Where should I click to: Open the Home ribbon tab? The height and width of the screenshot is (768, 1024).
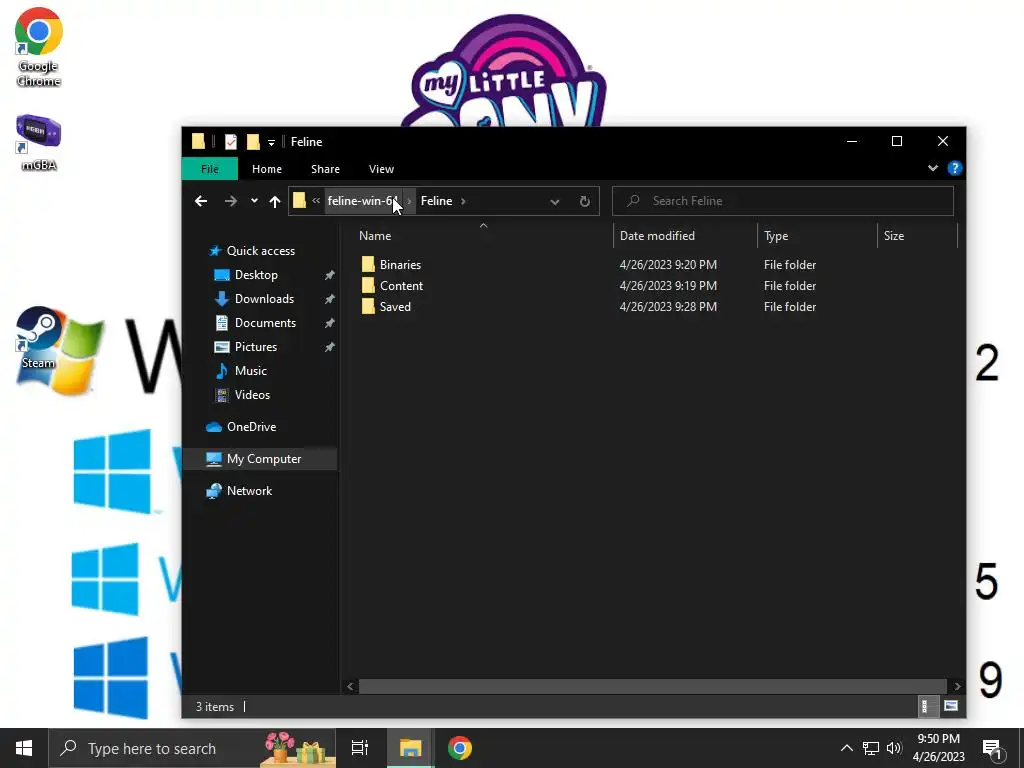point(267,169)
